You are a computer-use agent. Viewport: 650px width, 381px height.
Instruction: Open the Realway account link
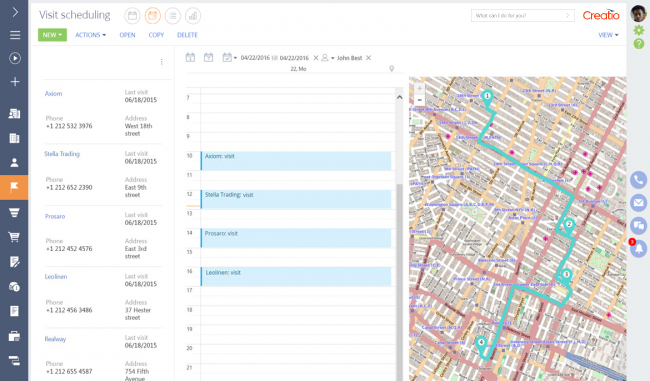point(55,339)
